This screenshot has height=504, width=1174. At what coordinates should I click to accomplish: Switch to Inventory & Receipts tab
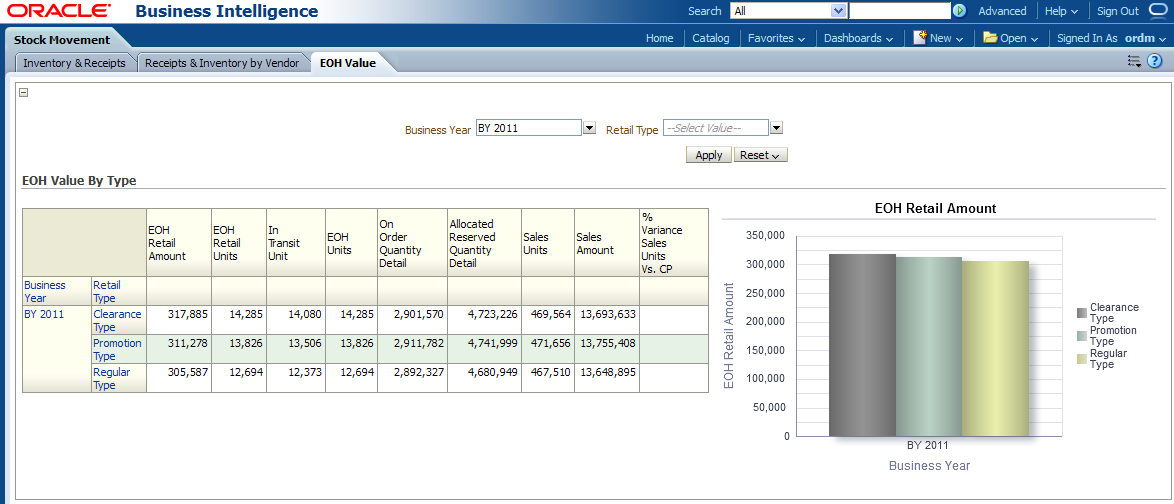click(x=75, y=62)
